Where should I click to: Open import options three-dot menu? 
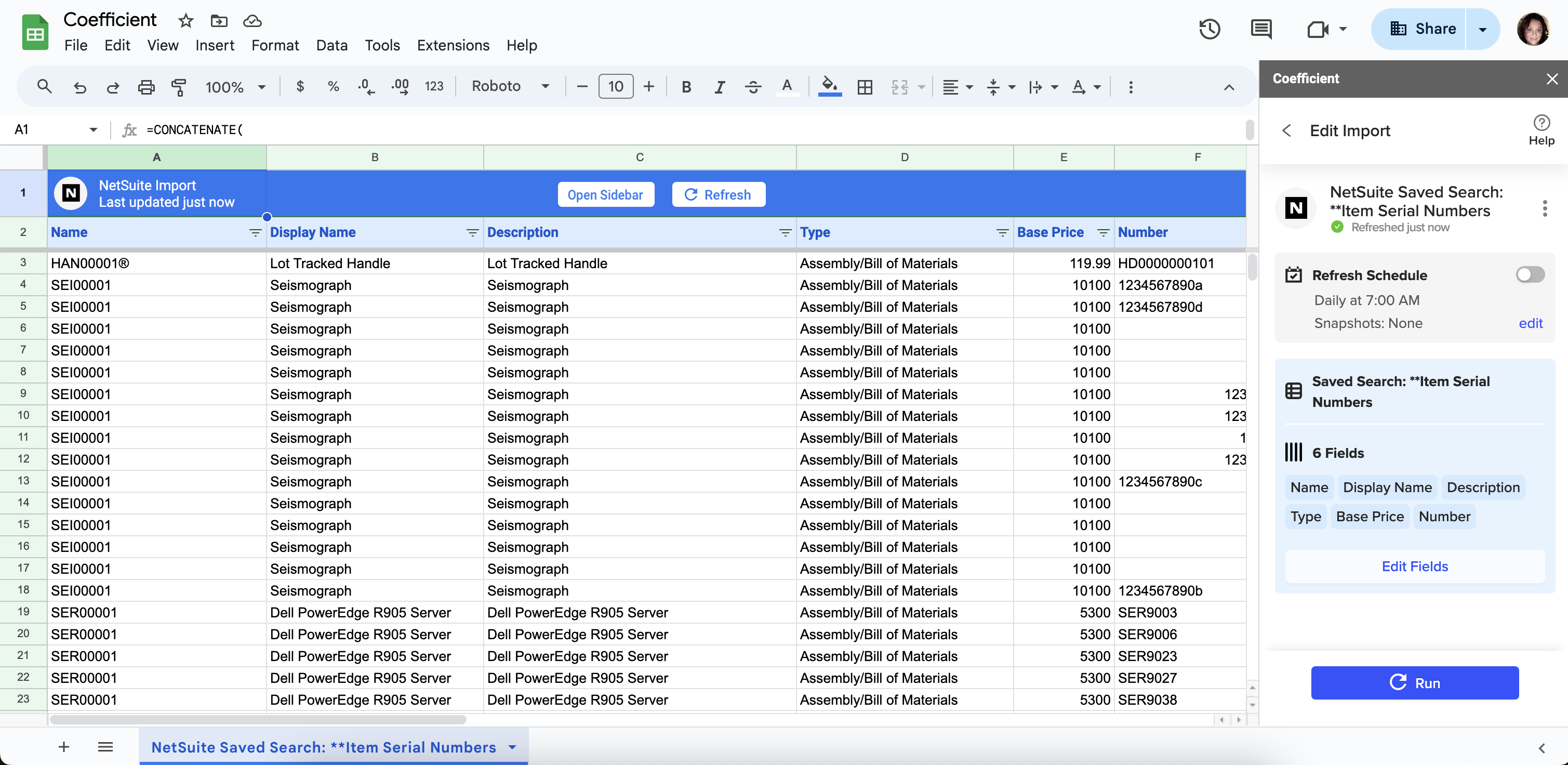(1544, 208)
